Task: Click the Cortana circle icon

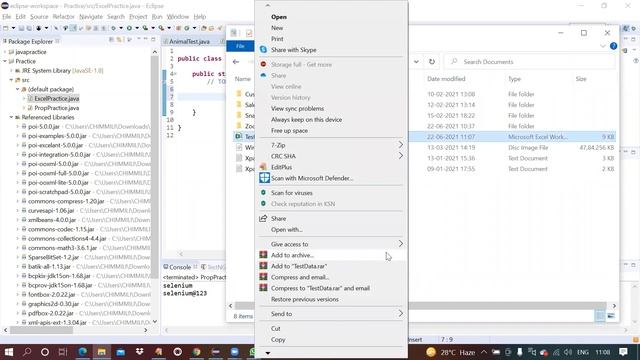Action: 45,352
